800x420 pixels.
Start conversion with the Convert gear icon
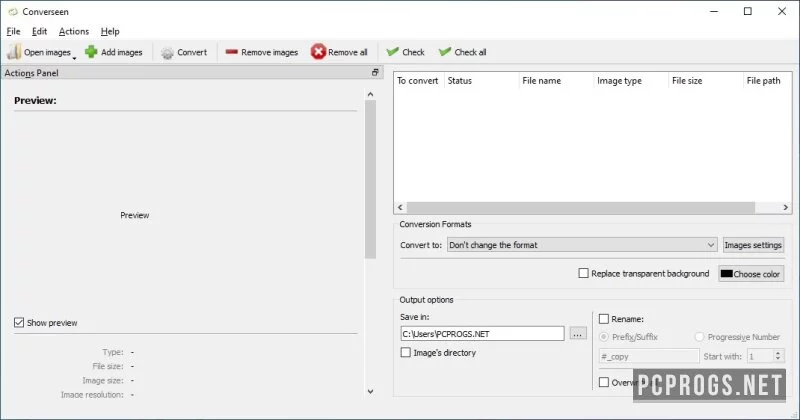167,53
